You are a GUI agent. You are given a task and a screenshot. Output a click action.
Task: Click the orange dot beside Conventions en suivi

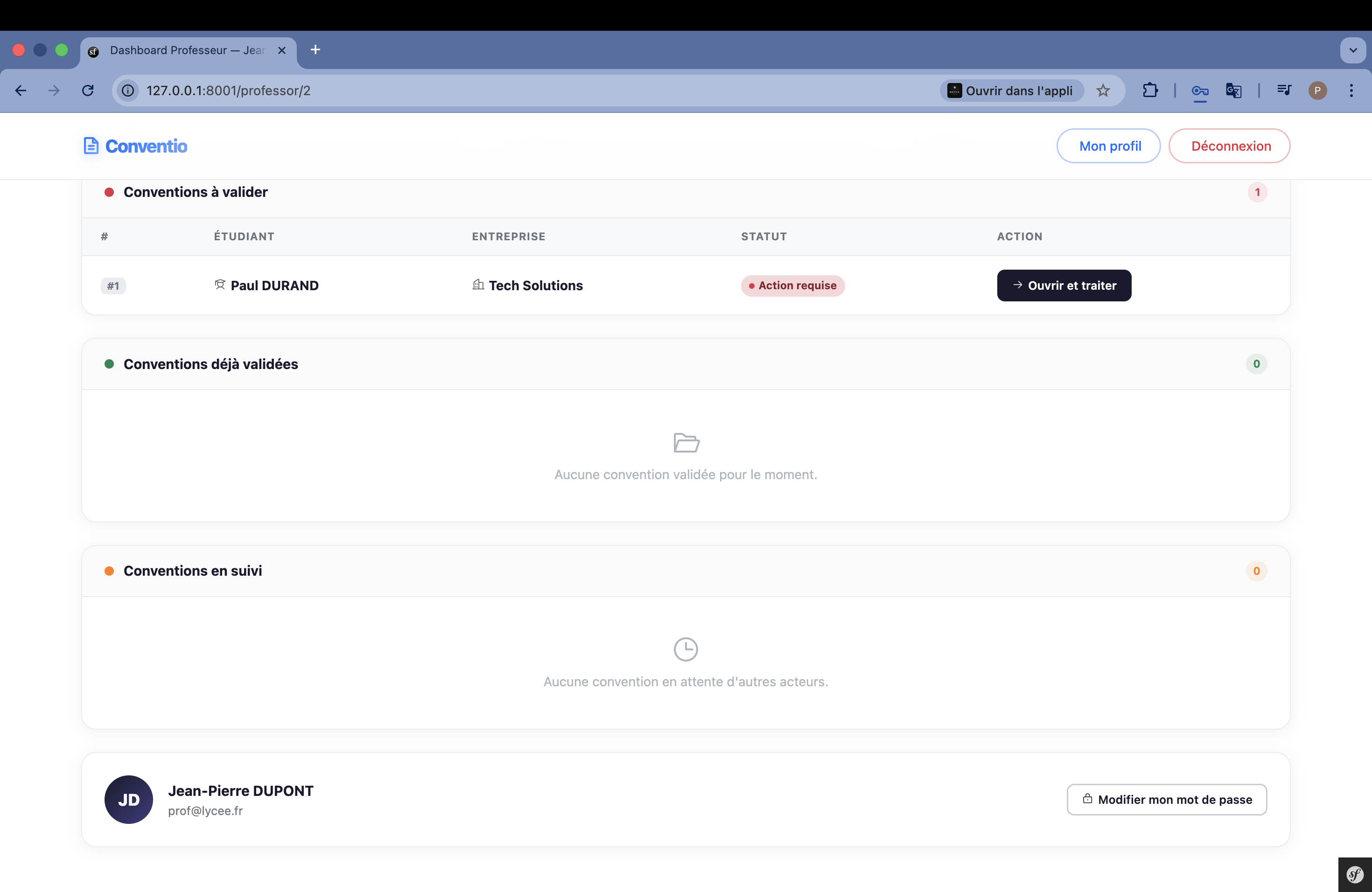(110, 571)
